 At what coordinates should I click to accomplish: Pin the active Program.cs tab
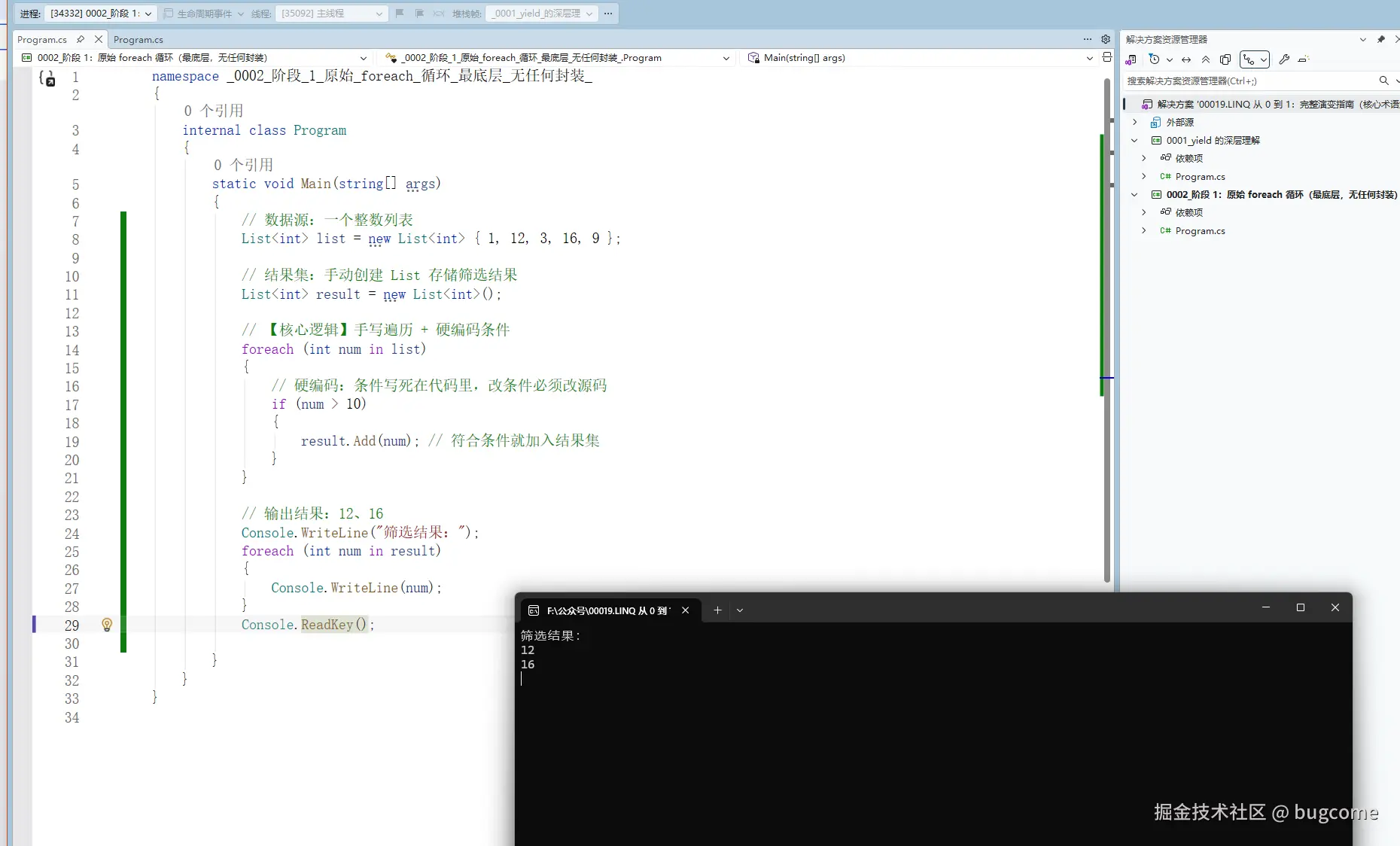[x=81, y=39]
